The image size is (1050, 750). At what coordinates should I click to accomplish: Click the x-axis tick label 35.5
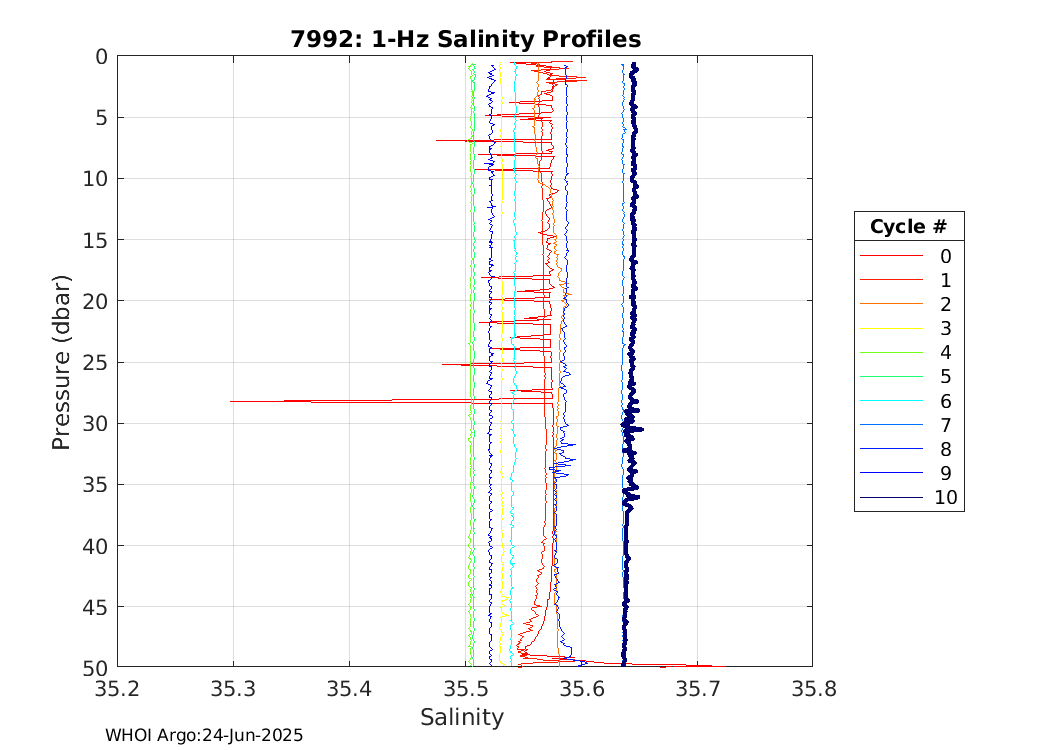(x=465, y=688)
